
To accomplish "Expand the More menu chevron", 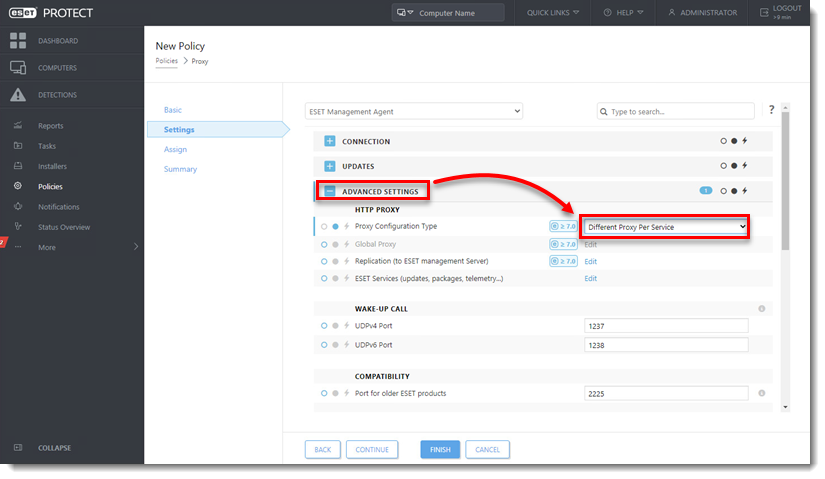I will coord(136,247).
